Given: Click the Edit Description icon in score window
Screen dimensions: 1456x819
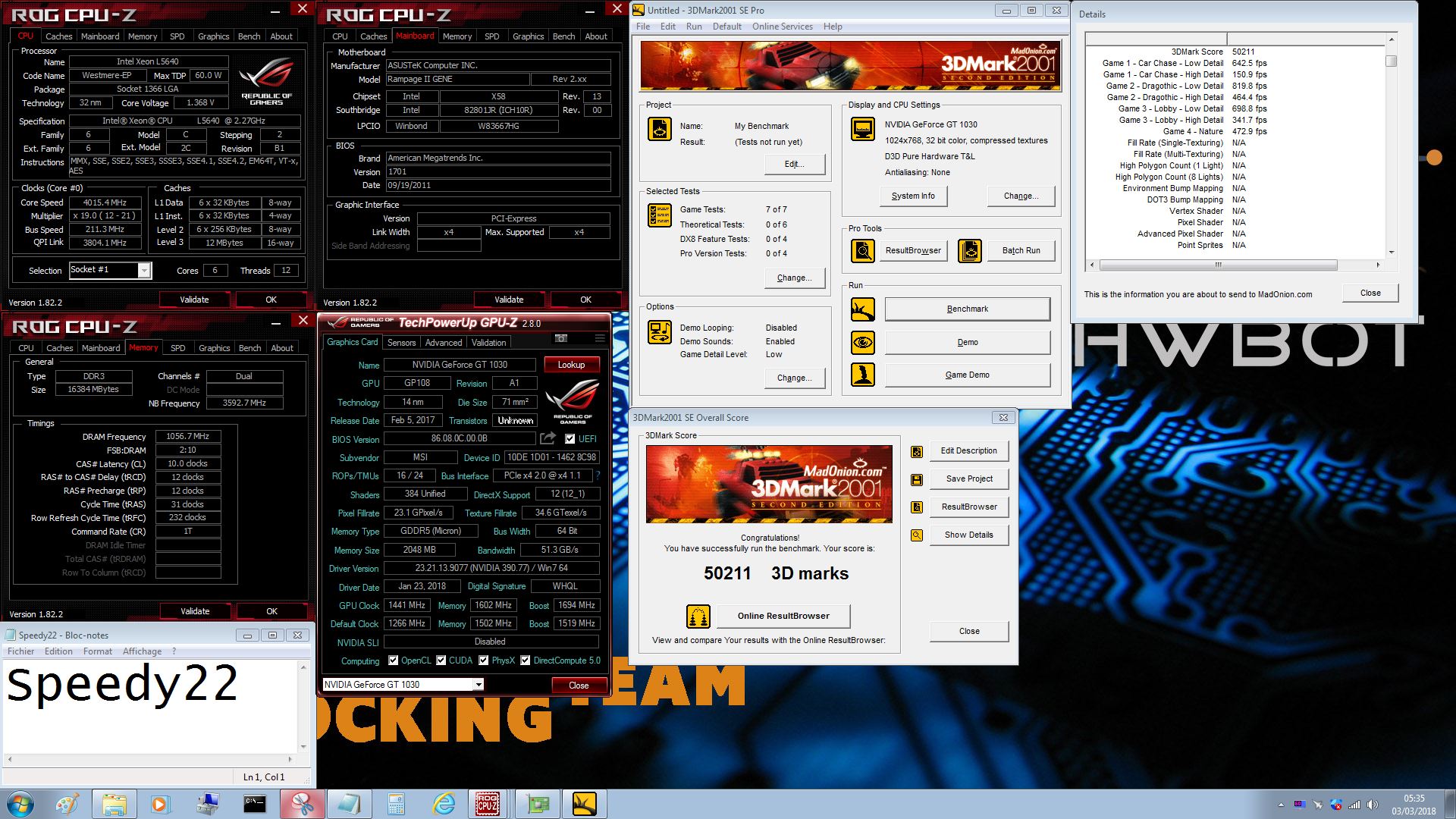Looking at the screenshot, I should pos(917,451).
